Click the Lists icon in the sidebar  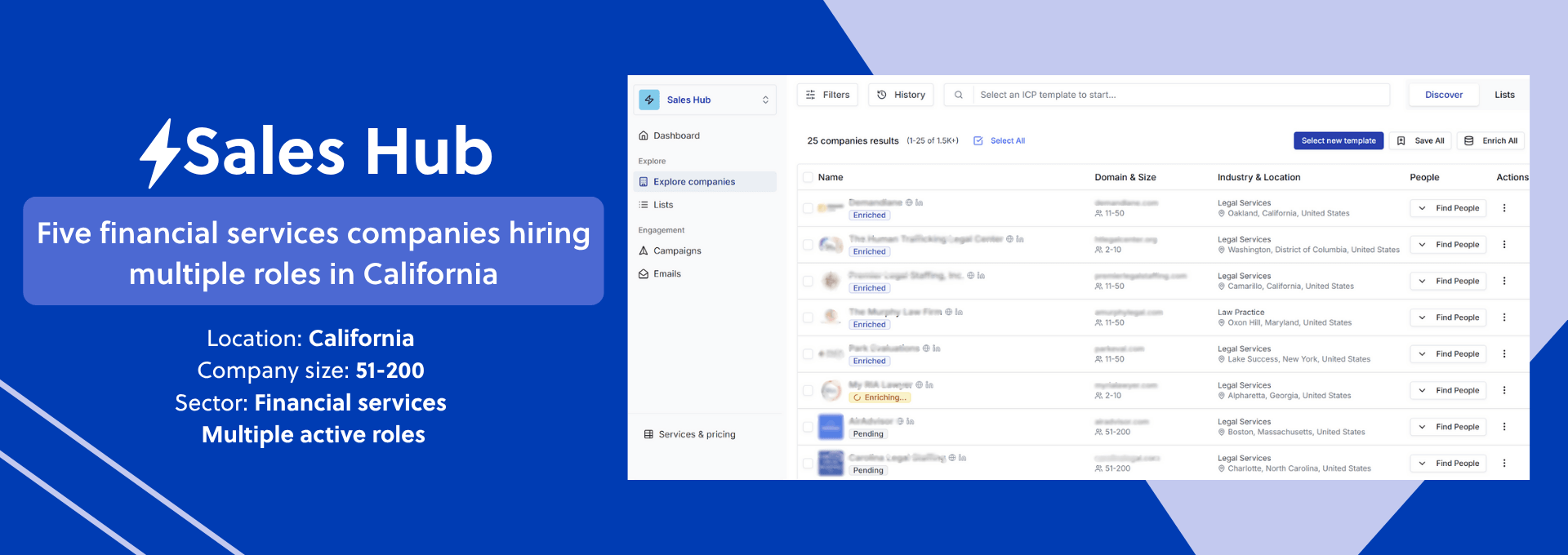coord(644,205)
